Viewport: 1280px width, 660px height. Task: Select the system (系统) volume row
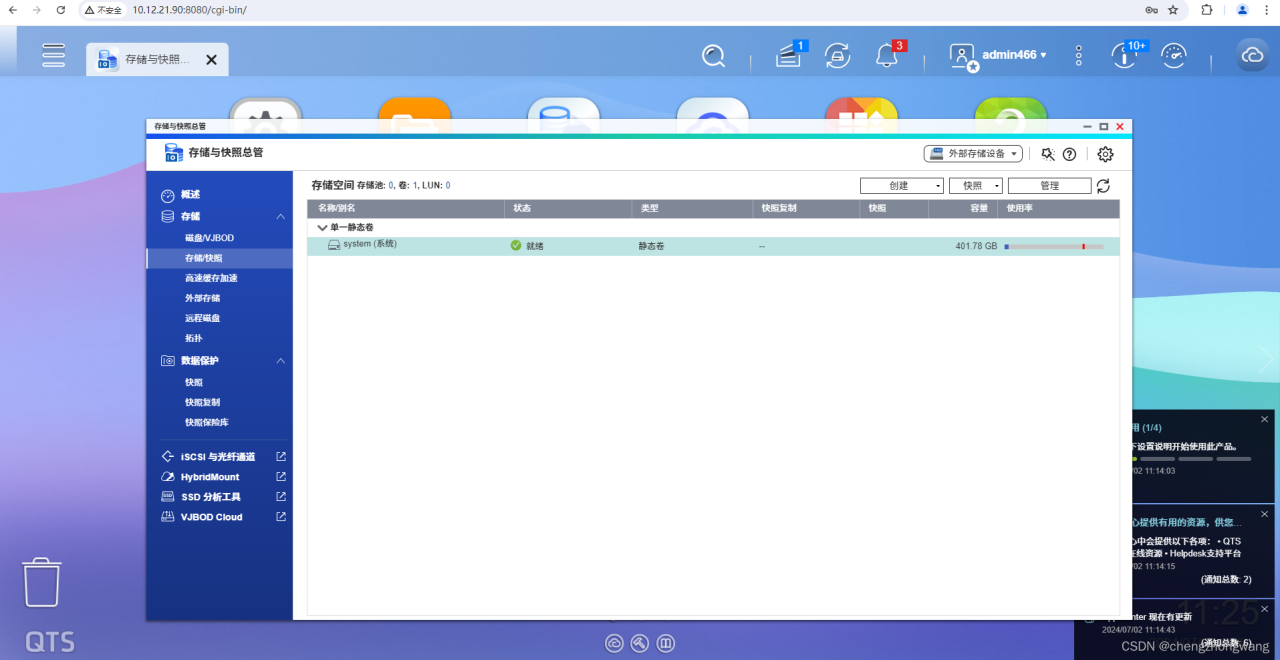(713, 246)
